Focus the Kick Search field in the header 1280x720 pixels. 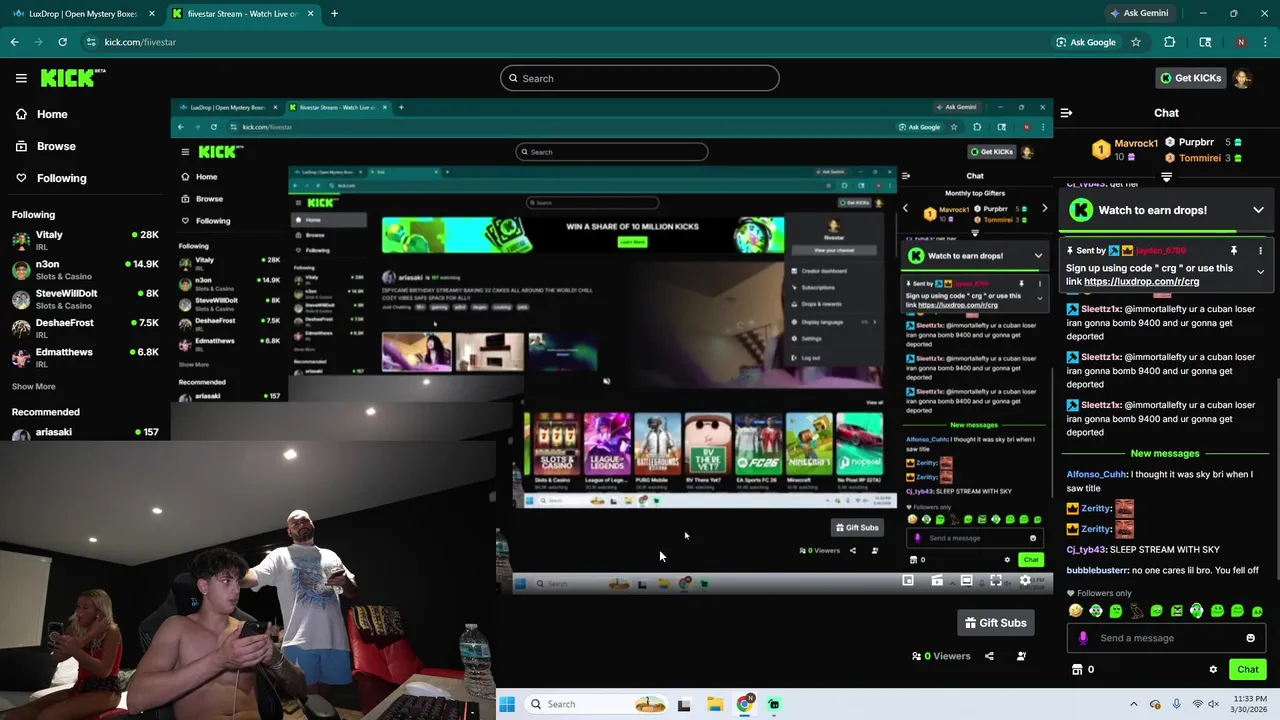click(x=640, y=78)
